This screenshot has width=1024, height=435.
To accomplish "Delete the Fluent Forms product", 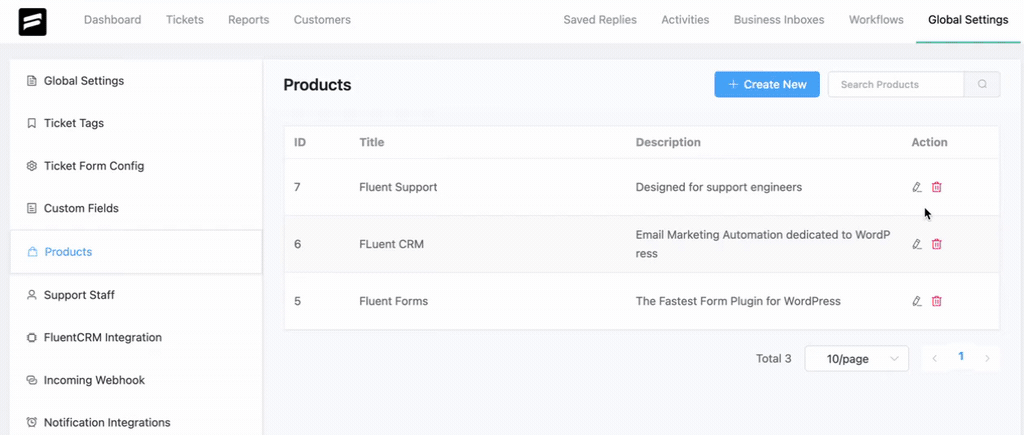I will pos(936,301).
